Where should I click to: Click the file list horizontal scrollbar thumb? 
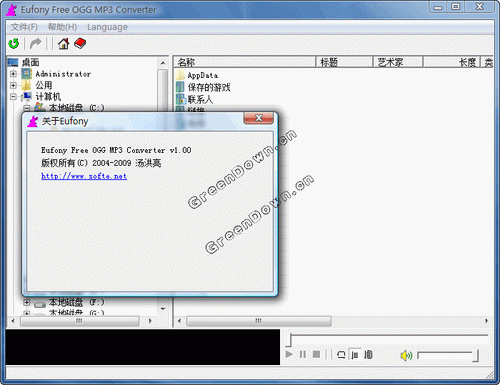259,321
